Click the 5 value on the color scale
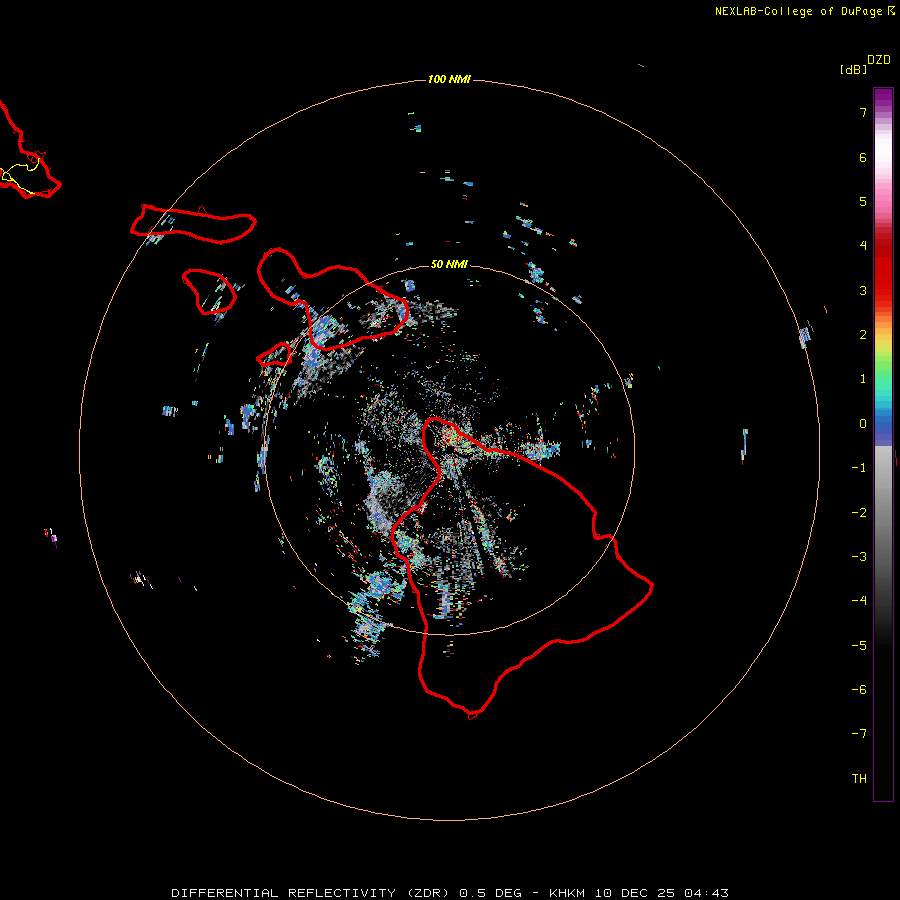 pos(863,201)
